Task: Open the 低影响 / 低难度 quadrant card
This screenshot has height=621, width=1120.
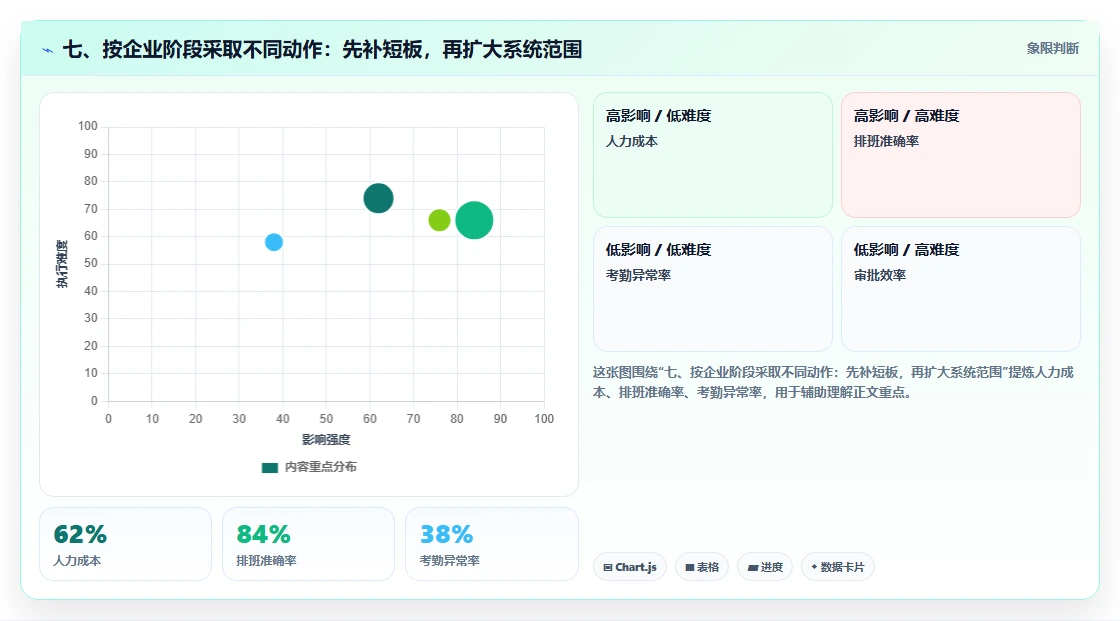Action: [x=713, y=289]
